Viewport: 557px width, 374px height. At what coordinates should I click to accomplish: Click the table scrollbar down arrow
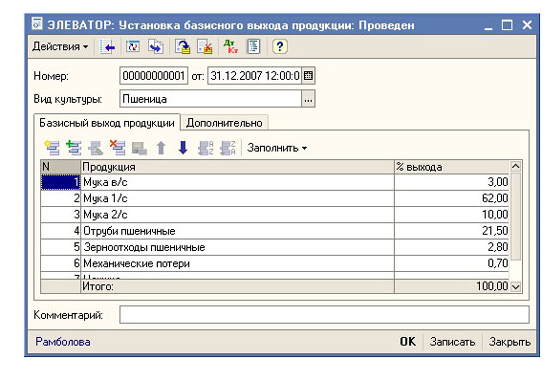tap(516, 287)
